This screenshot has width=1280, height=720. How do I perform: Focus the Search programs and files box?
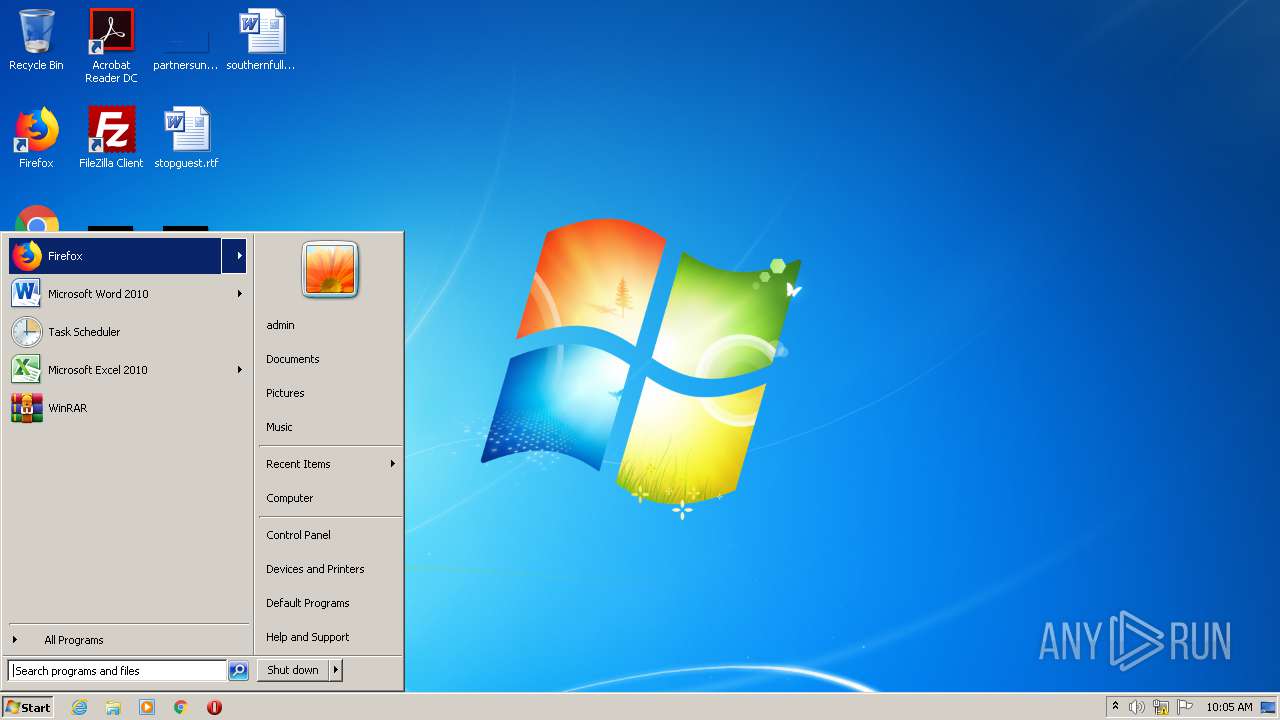[117, 671]
